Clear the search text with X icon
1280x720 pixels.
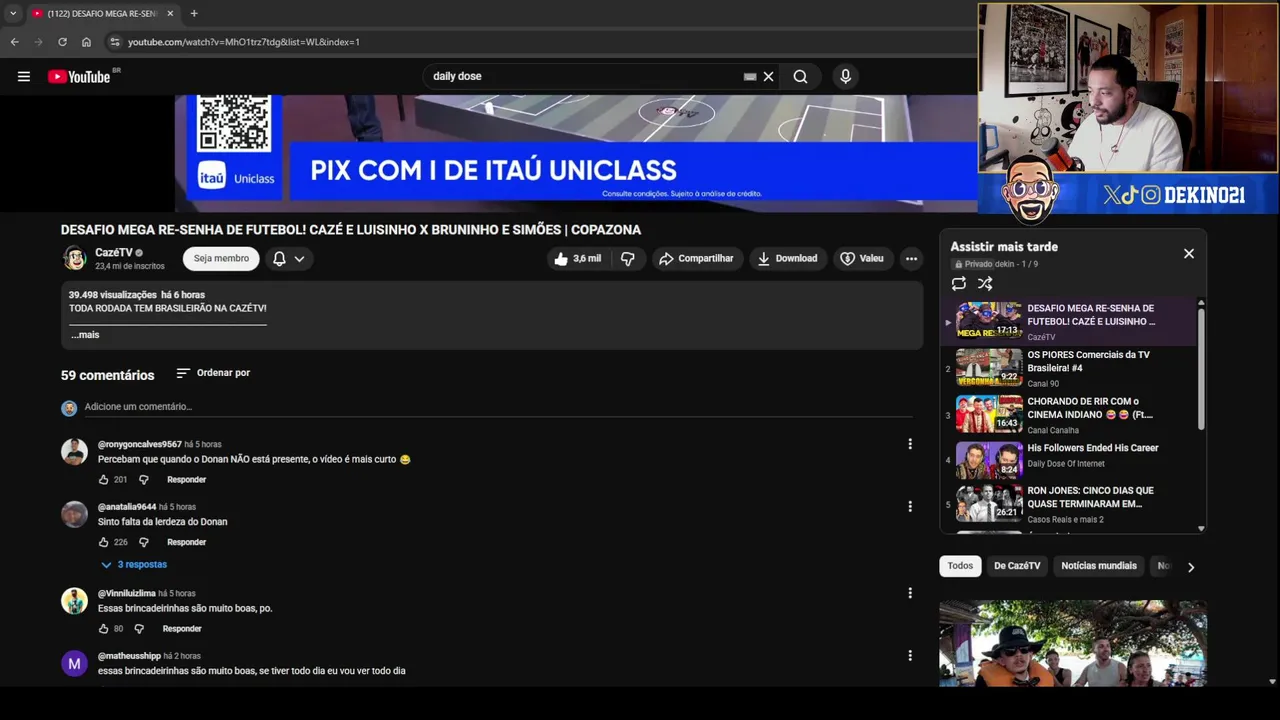coord(768,76)
